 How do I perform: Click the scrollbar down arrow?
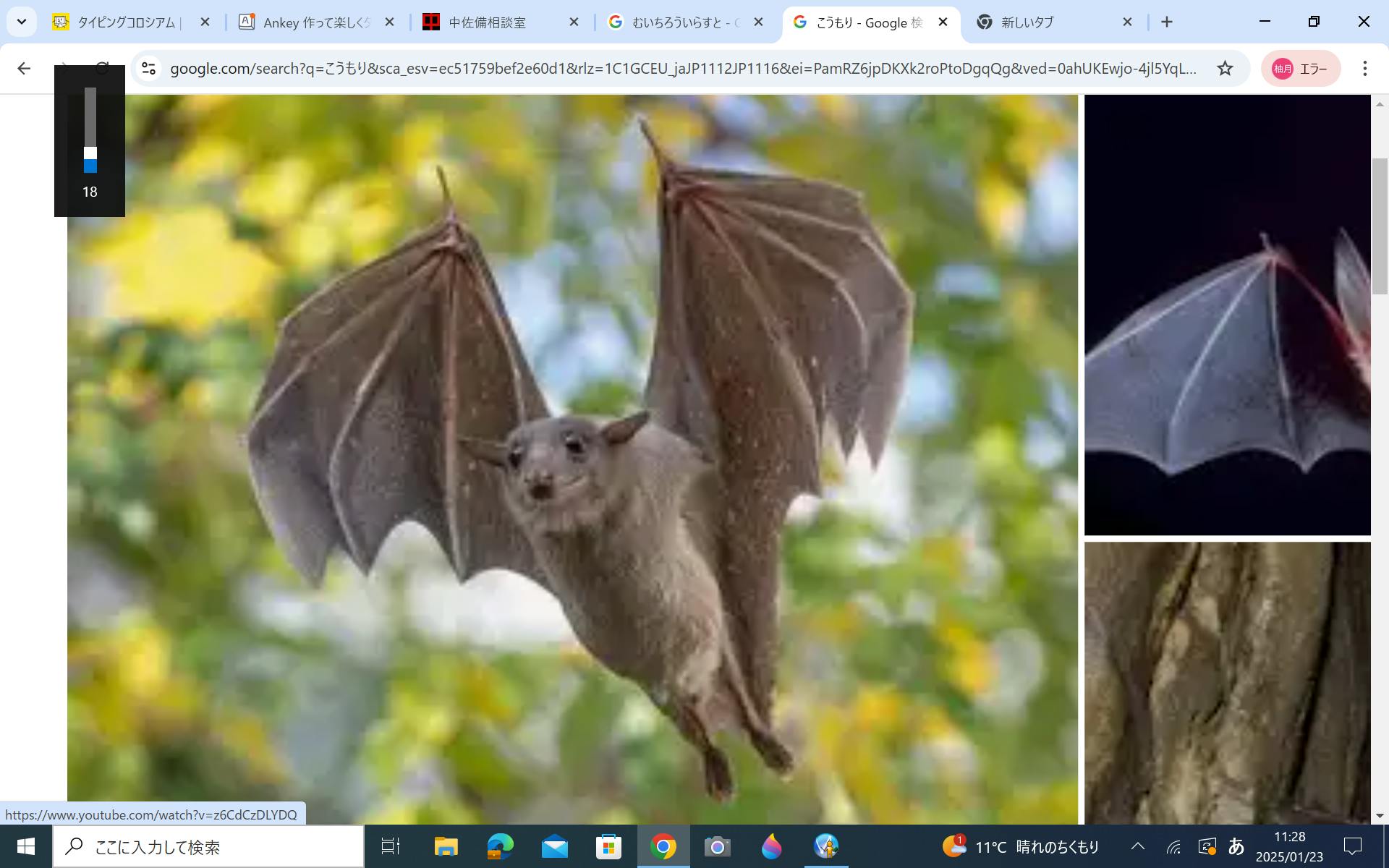click(x=1380, y=816)
